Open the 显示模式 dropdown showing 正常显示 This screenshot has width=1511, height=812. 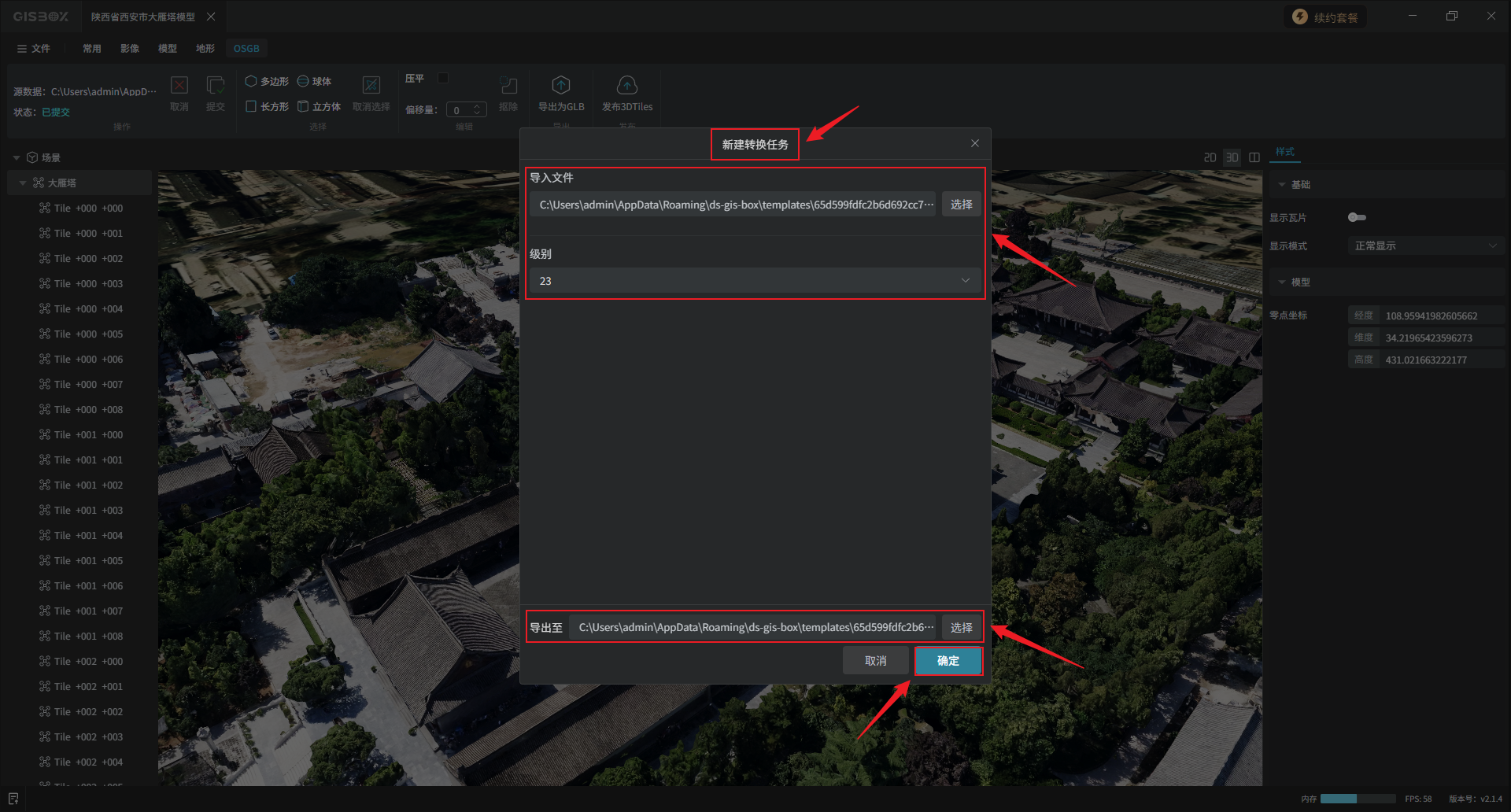pos(1424,246)
